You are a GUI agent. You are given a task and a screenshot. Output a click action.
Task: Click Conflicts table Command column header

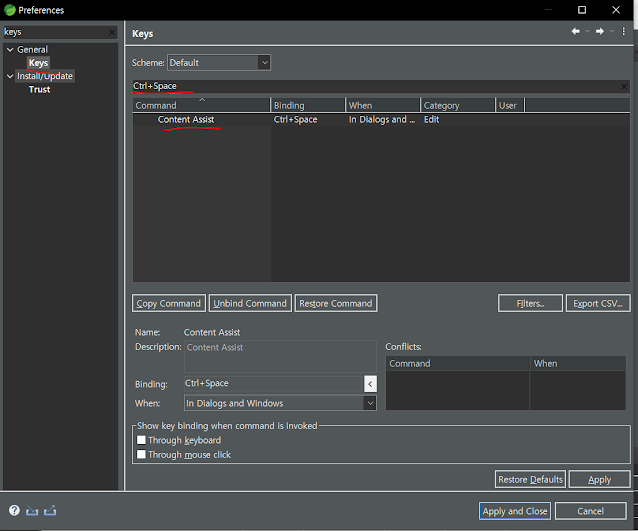pos(458,363)
